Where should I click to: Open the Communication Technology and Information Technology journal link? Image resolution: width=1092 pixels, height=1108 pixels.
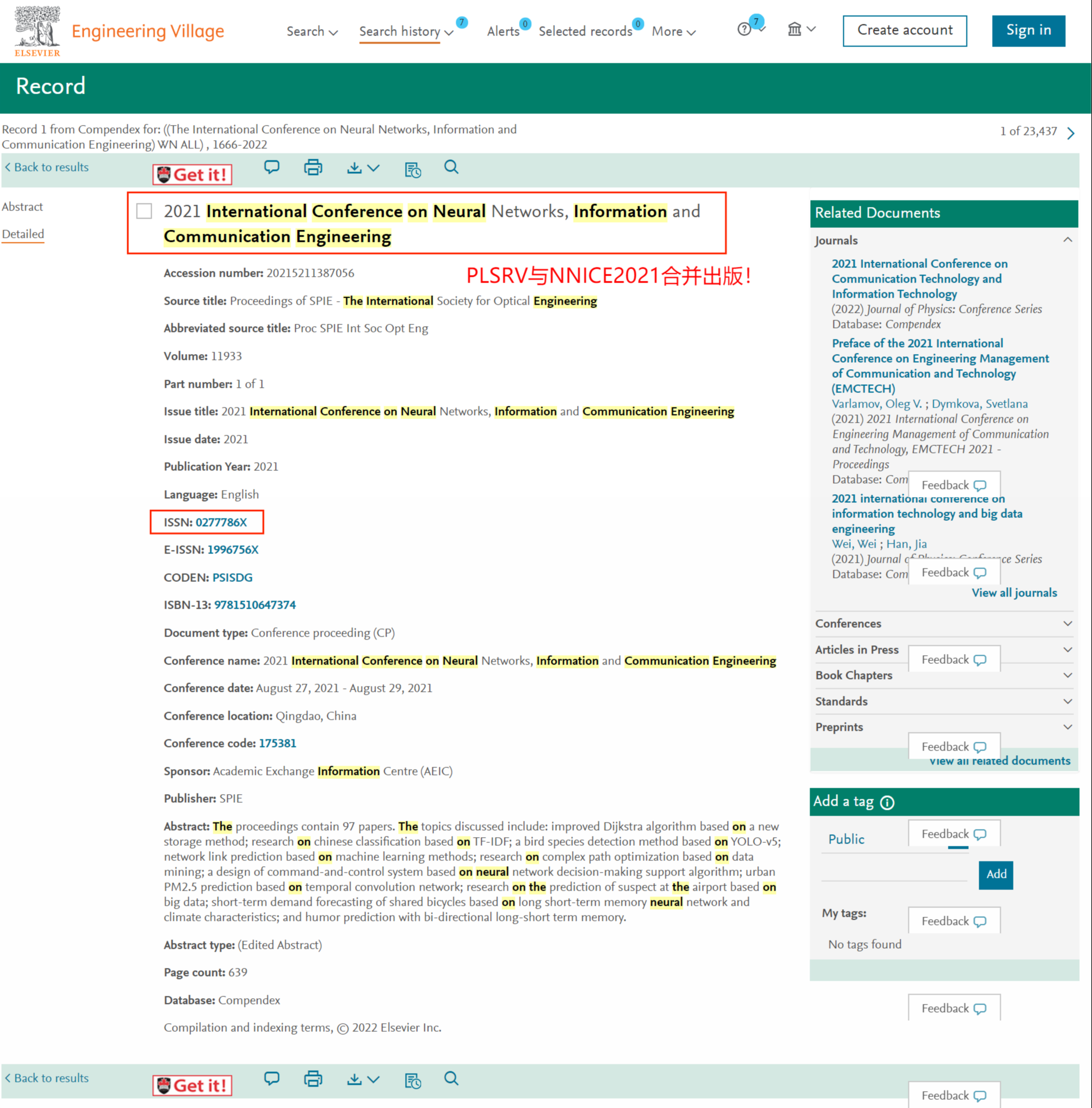[920, 278]
